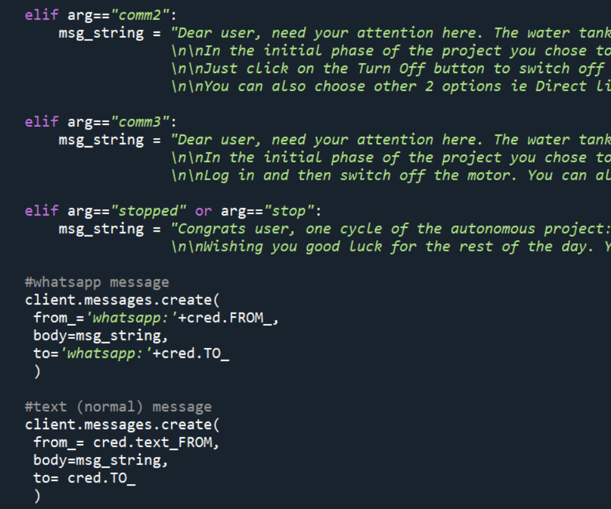The height and width of the screenshot is (509, 611).
Task: Click the closing parenthesis of the whatsapp call
Action: (x=37, y=372)
